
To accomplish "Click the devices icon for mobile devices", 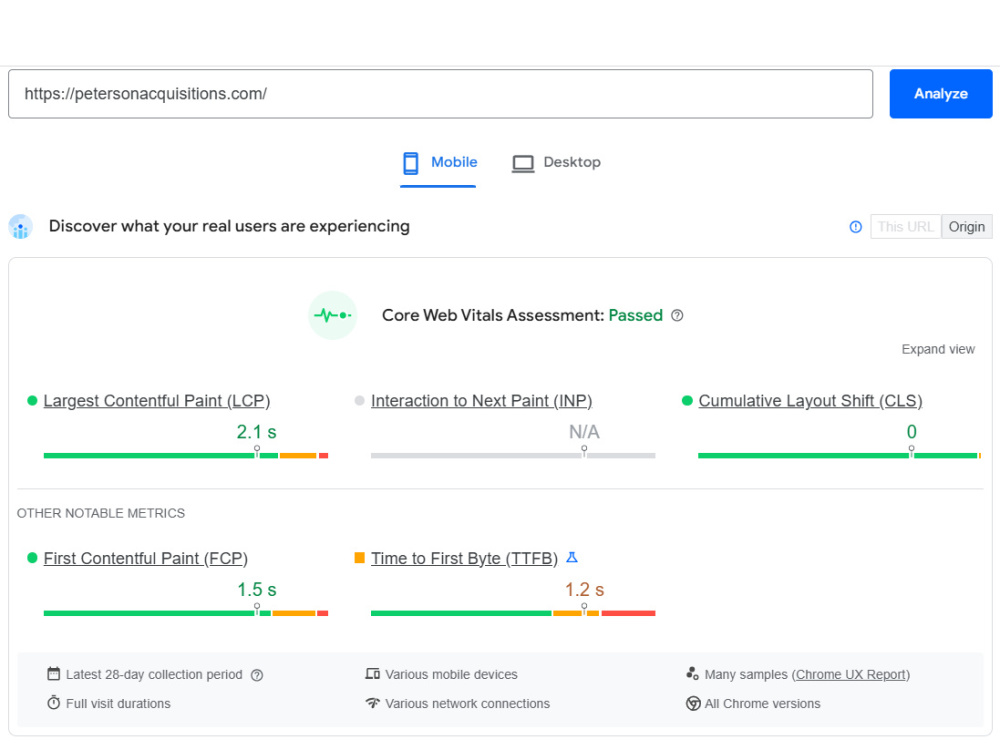I will click(372, 673).
